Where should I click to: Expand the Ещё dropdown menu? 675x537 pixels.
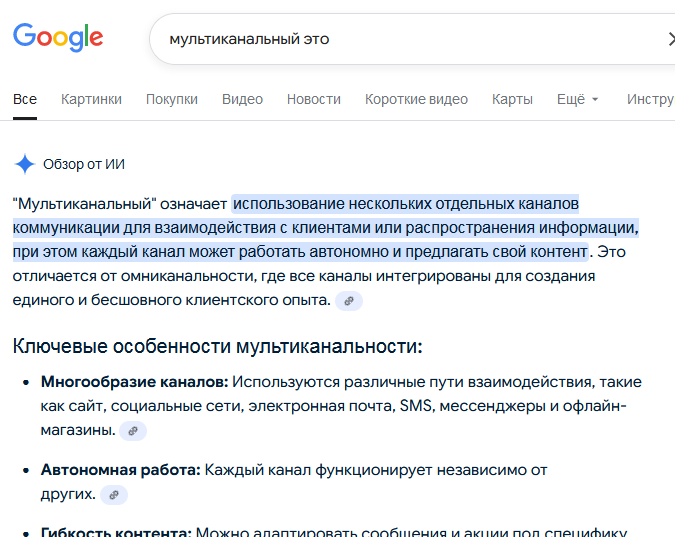click(577, 99)
